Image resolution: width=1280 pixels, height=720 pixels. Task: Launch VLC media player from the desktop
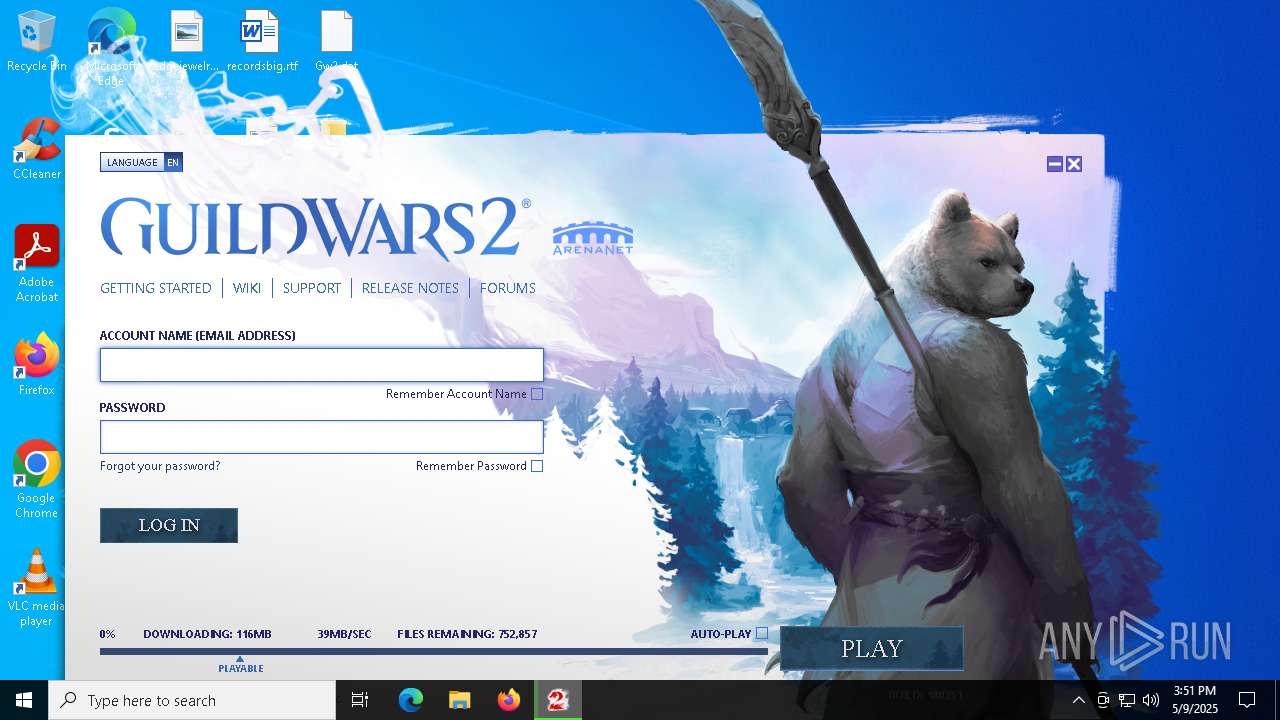tap(37, 587)
